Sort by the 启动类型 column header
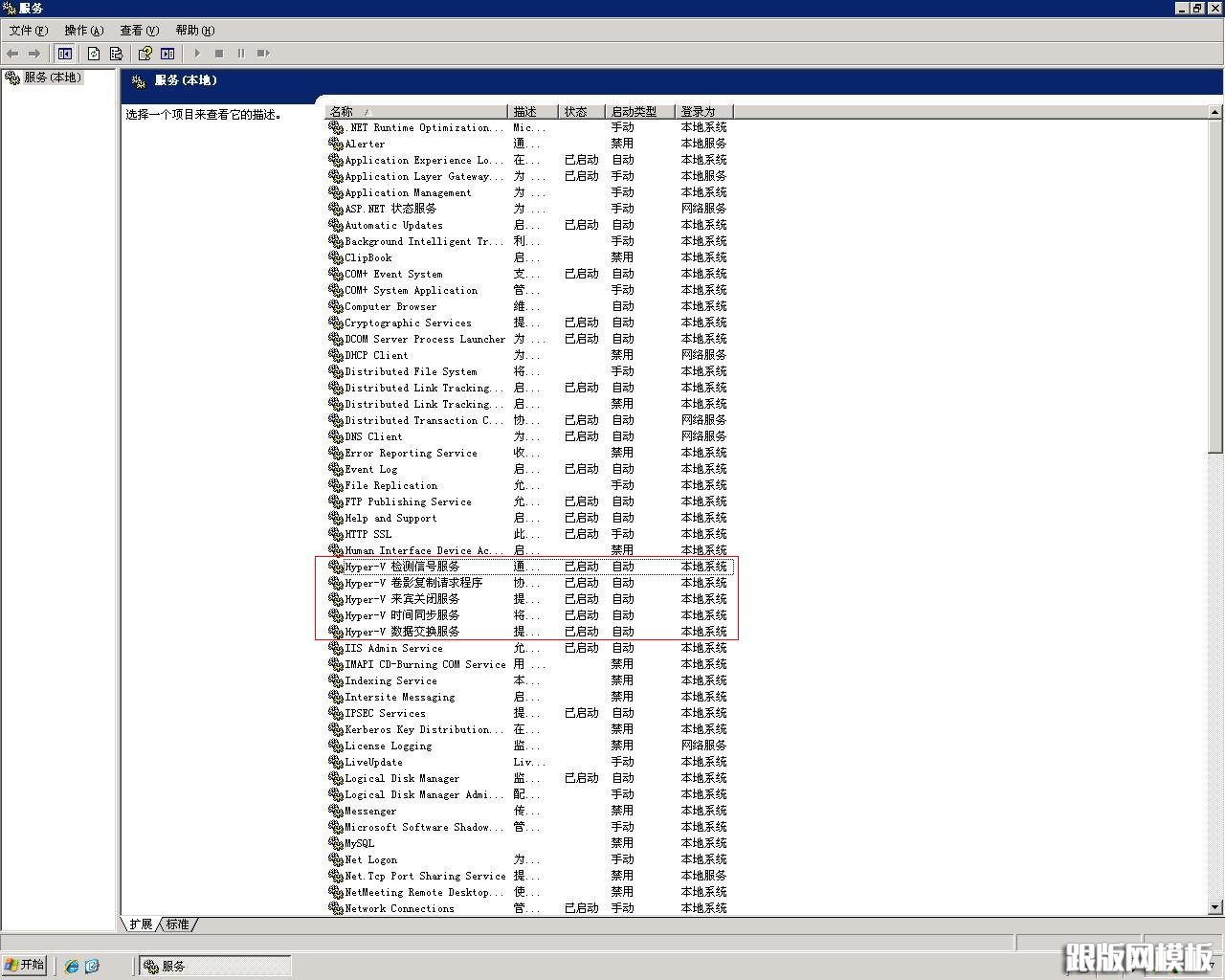The width and height of the screenshot is (1225, 980). coord(640,111)
